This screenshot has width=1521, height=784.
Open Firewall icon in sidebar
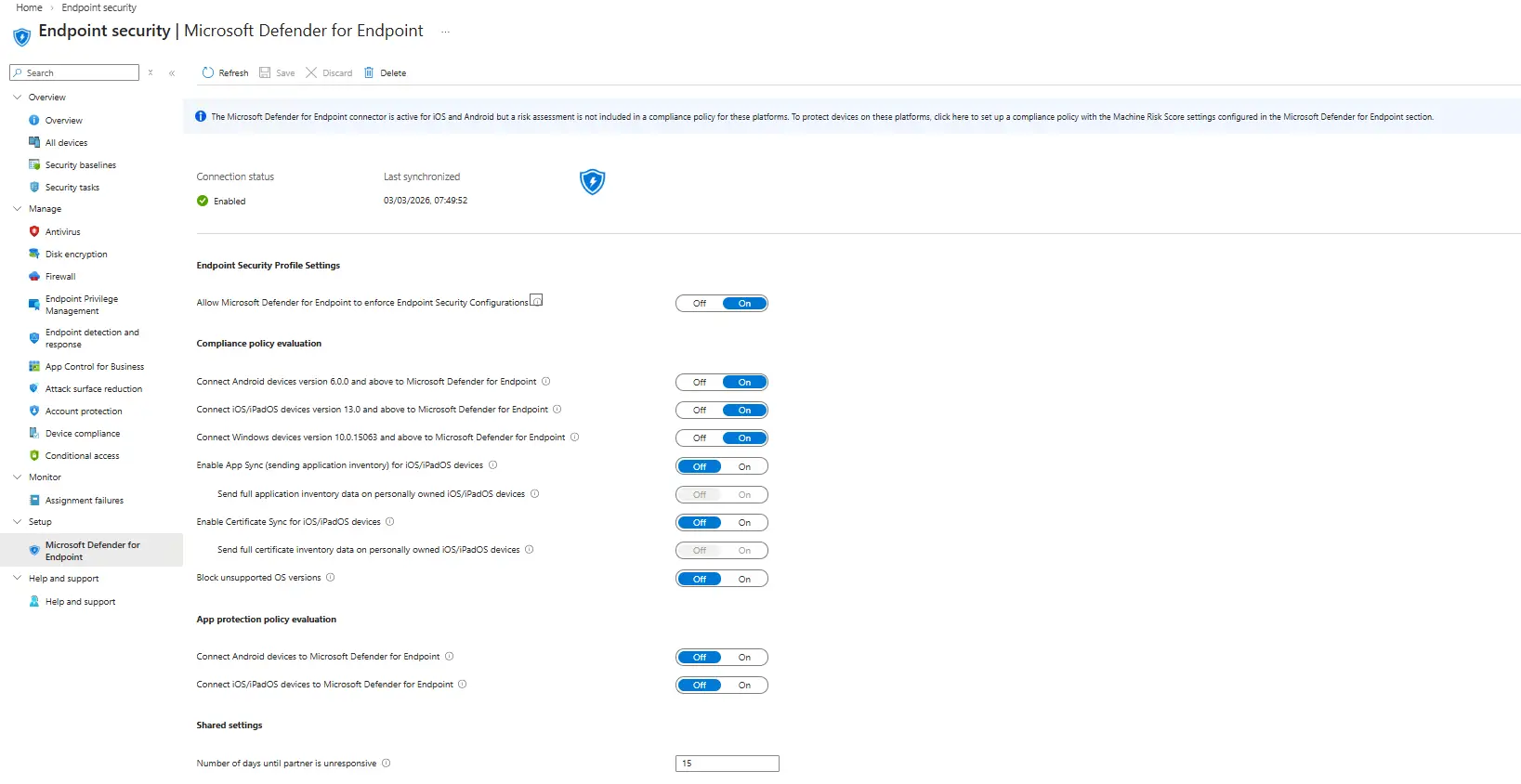point(34,276)
